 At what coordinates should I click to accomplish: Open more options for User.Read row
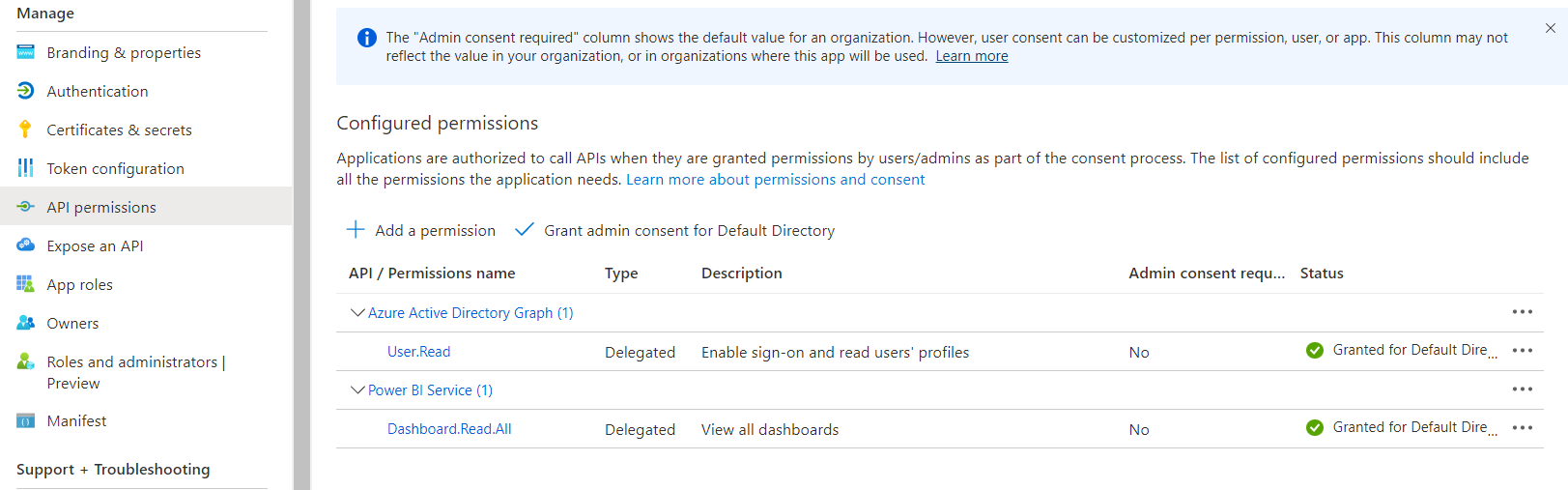(x=1523, y=350)
